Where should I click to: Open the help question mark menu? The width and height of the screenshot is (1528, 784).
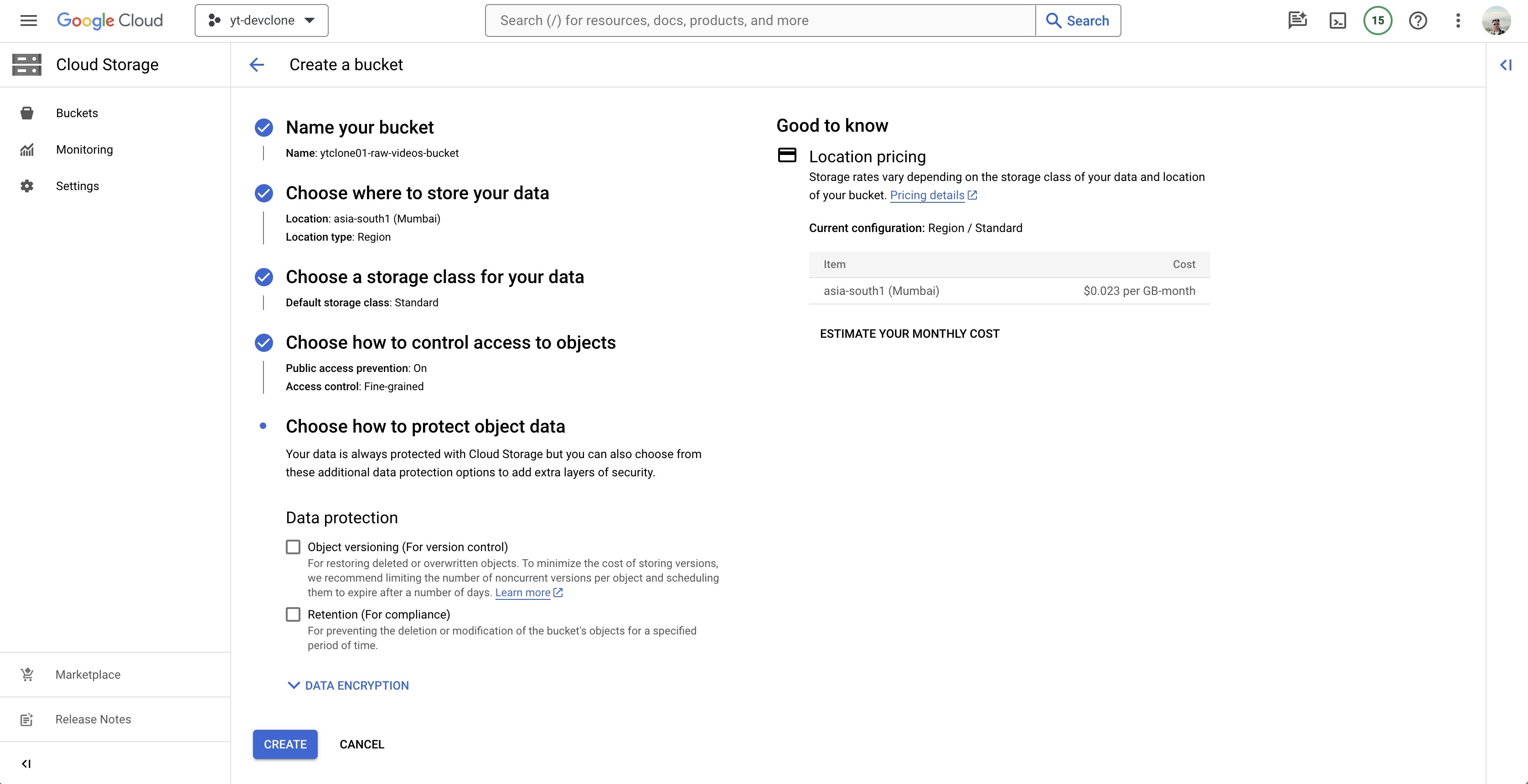tap(1418, 21)
